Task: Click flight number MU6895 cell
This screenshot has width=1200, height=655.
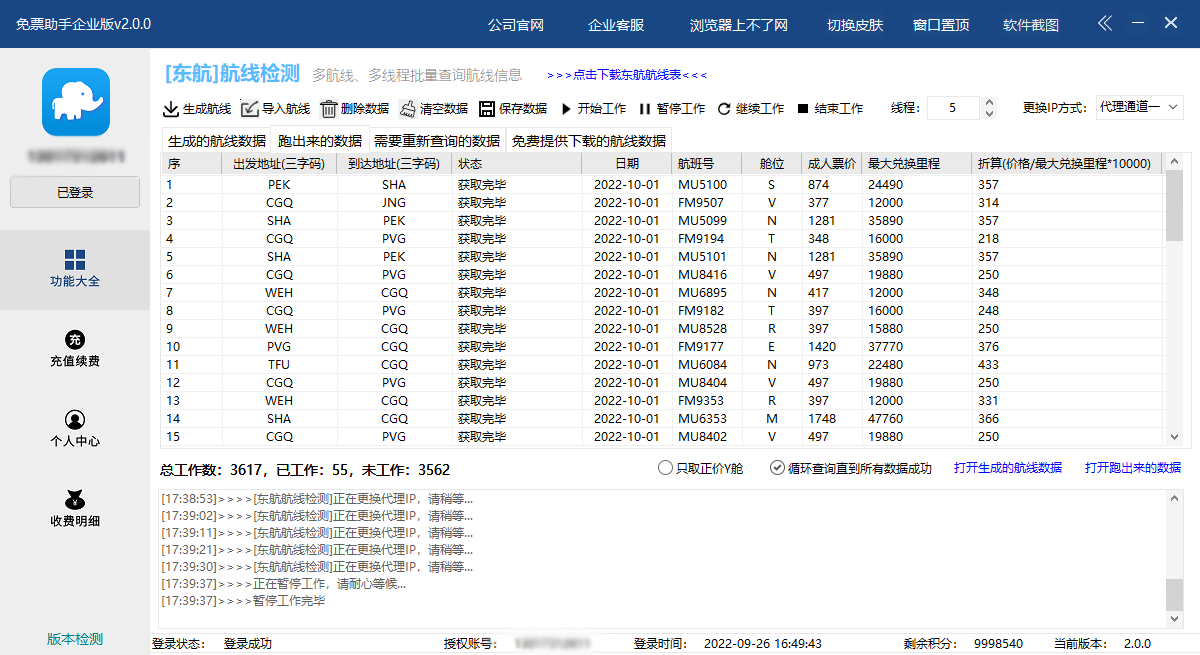Action: click(x=707, y=292)
